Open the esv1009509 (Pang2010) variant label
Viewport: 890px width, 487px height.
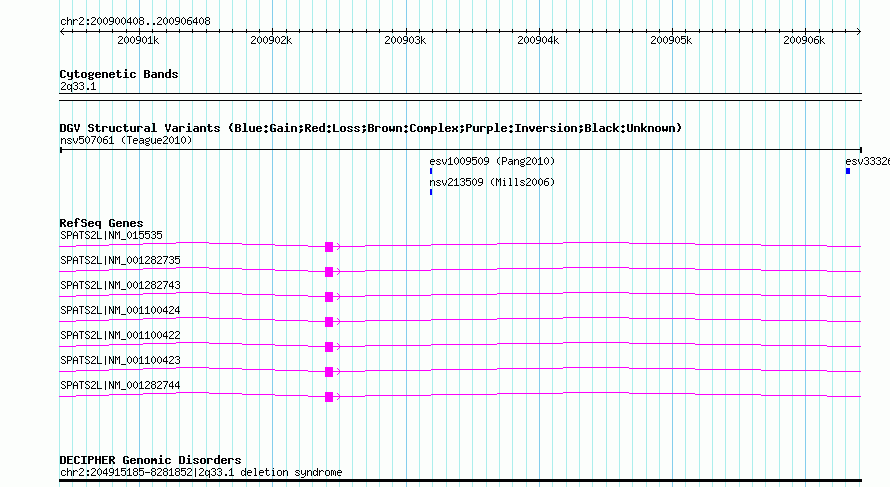(x=492, y=161)
